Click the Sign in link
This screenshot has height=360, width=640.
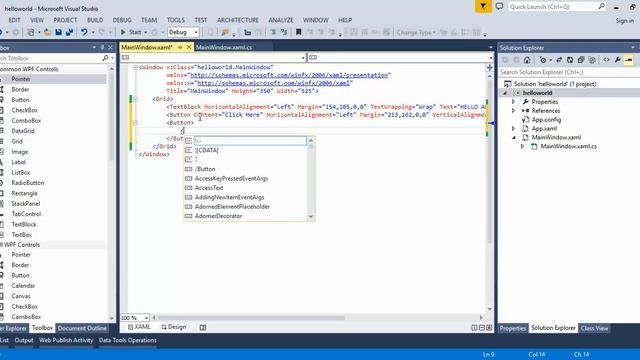point(624,20)
